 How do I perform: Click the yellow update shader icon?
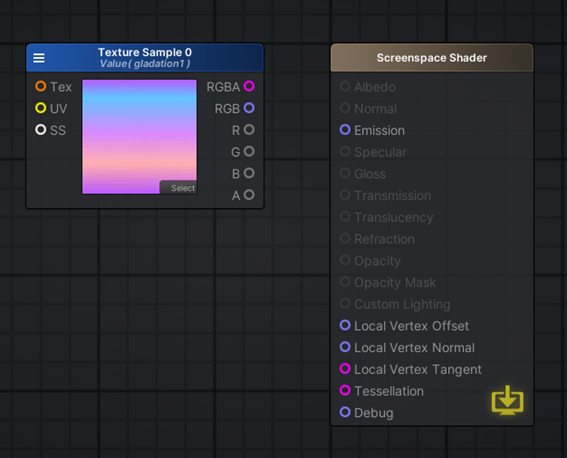[x=507, y=400]
